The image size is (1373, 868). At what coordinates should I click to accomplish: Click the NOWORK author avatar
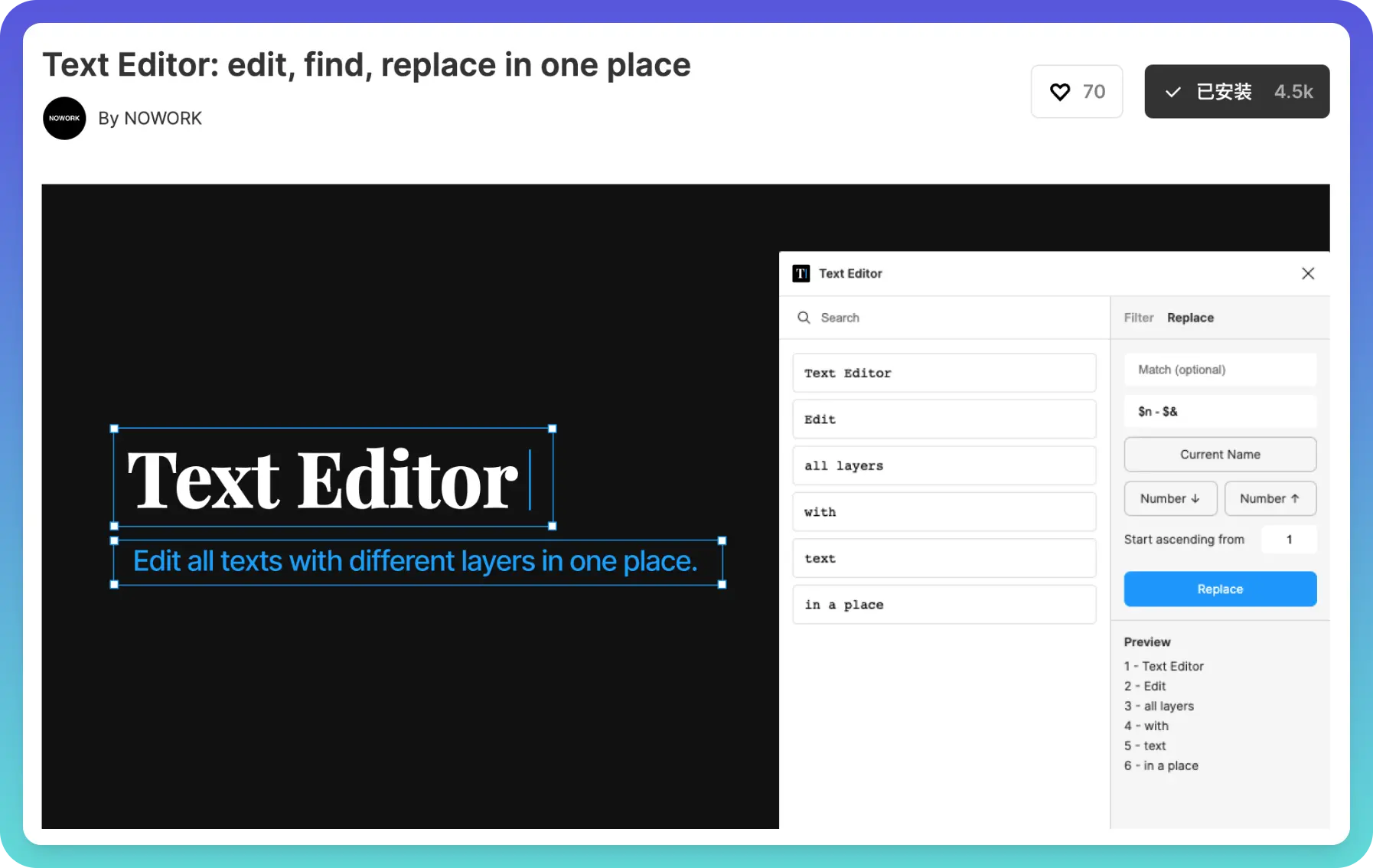point(64,119)
